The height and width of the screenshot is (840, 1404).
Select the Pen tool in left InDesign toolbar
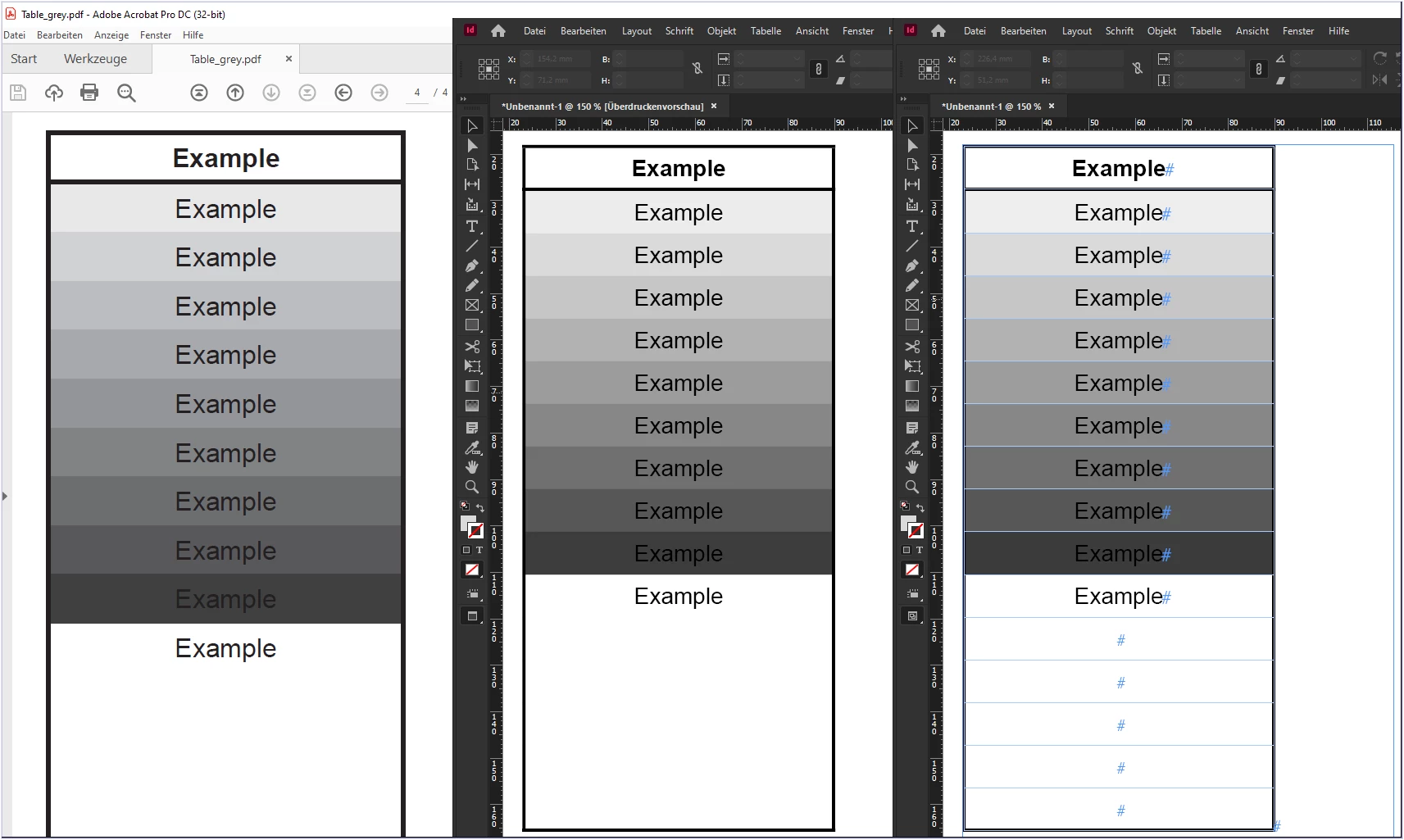coord(472,266)
